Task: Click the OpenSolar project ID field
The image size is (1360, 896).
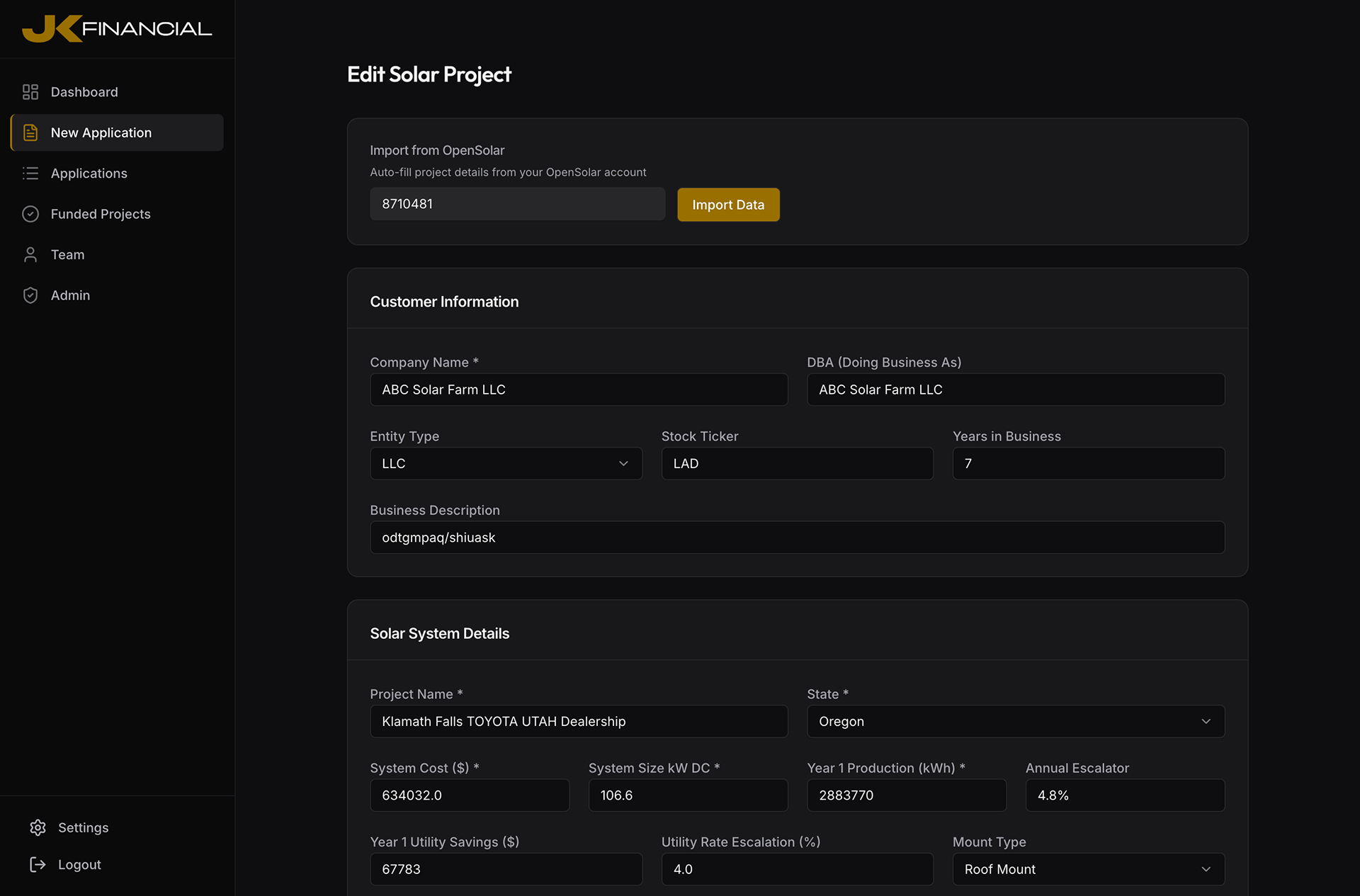Action: point(517,204)
